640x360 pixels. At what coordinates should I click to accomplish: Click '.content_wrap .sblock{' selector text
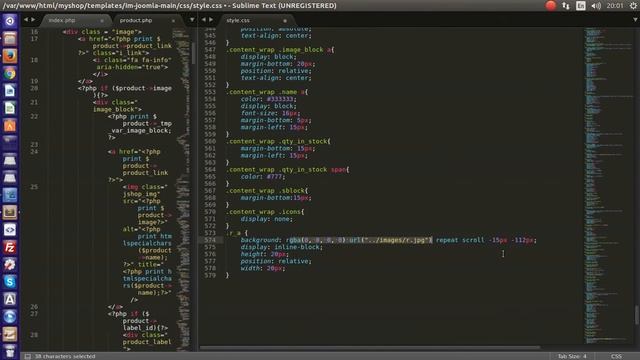[x=267, y=191]
